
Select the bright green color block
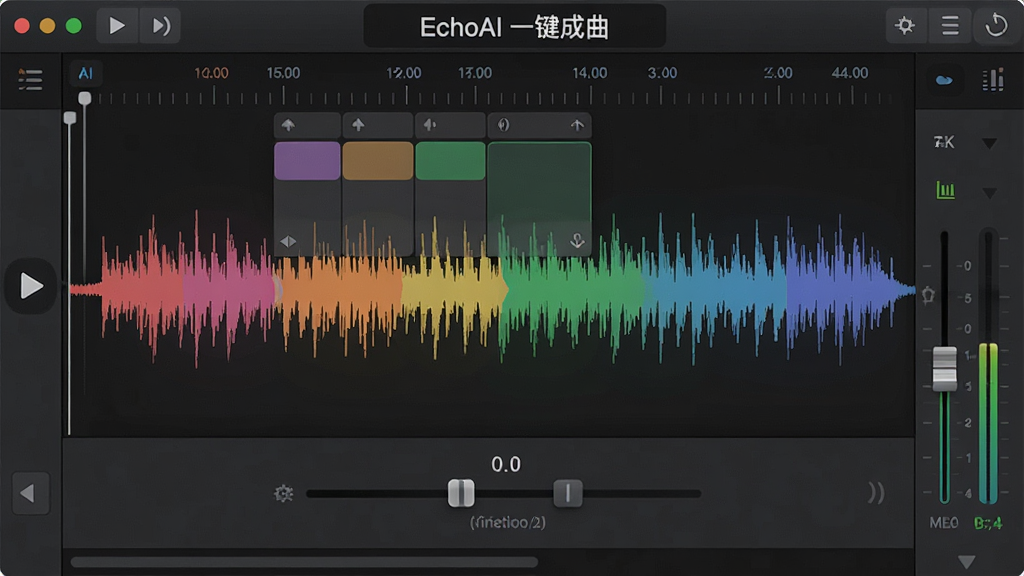(451, 161)
